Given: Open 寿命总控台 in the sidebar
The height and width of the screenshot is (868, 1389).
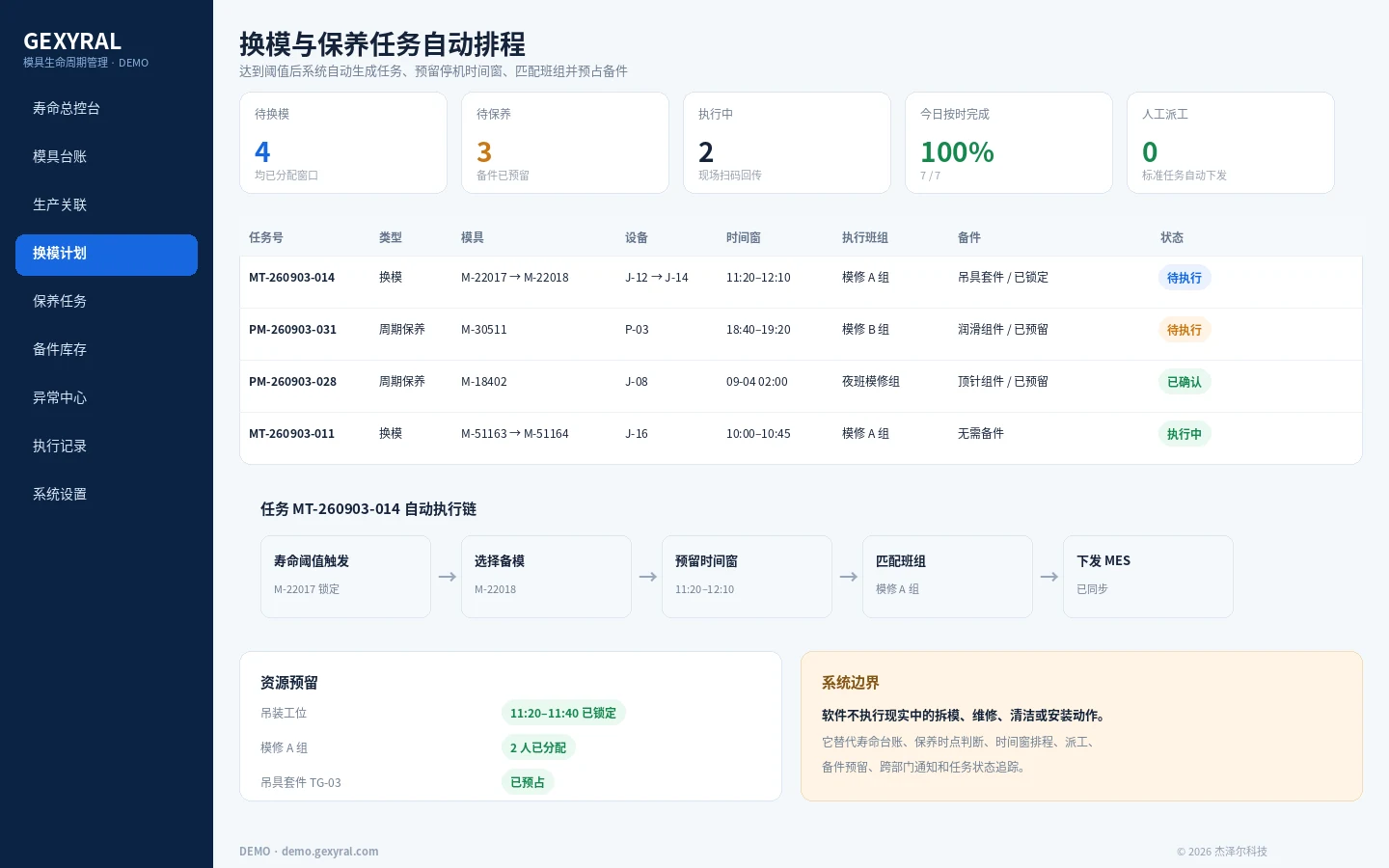Looking at the screenshot, I should [x=106, y=108].
